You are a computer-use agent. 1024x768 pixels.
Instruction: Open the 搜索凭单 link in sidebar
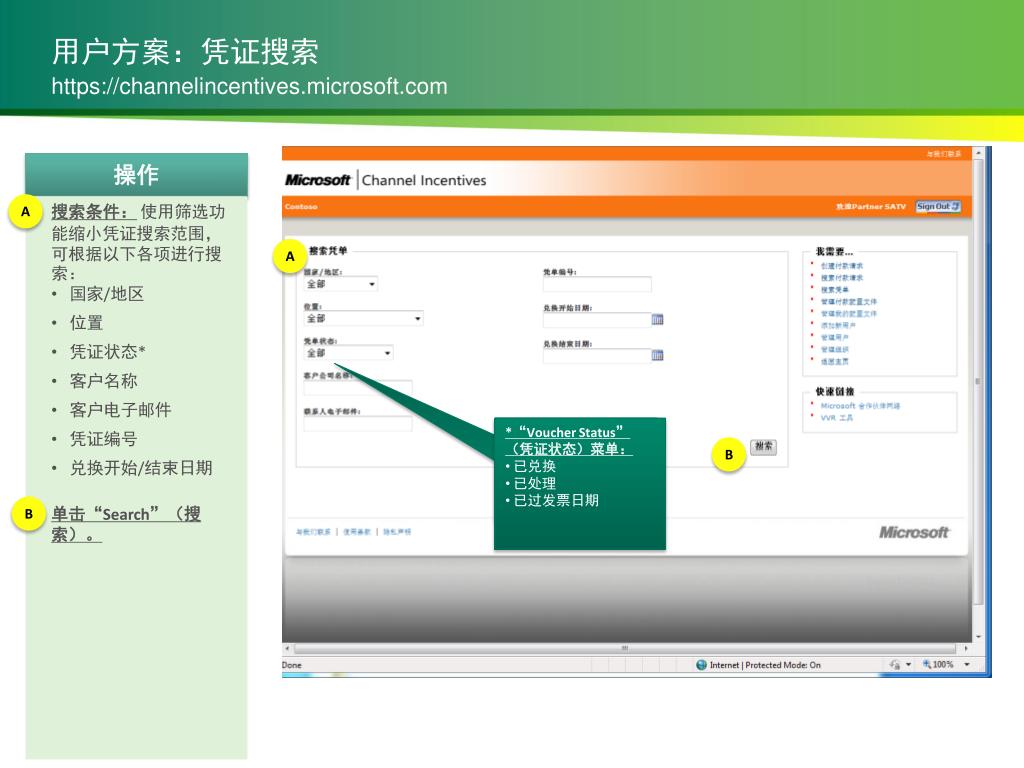coord(835,289)
